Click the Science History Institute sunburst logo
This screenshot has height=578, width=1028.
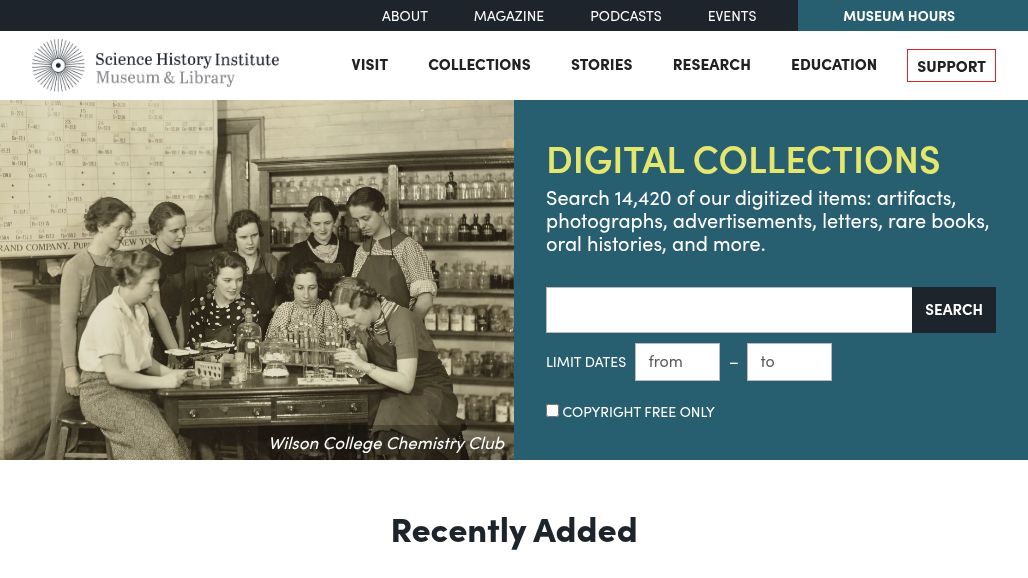pyautogui.click(x=58, y=65)
